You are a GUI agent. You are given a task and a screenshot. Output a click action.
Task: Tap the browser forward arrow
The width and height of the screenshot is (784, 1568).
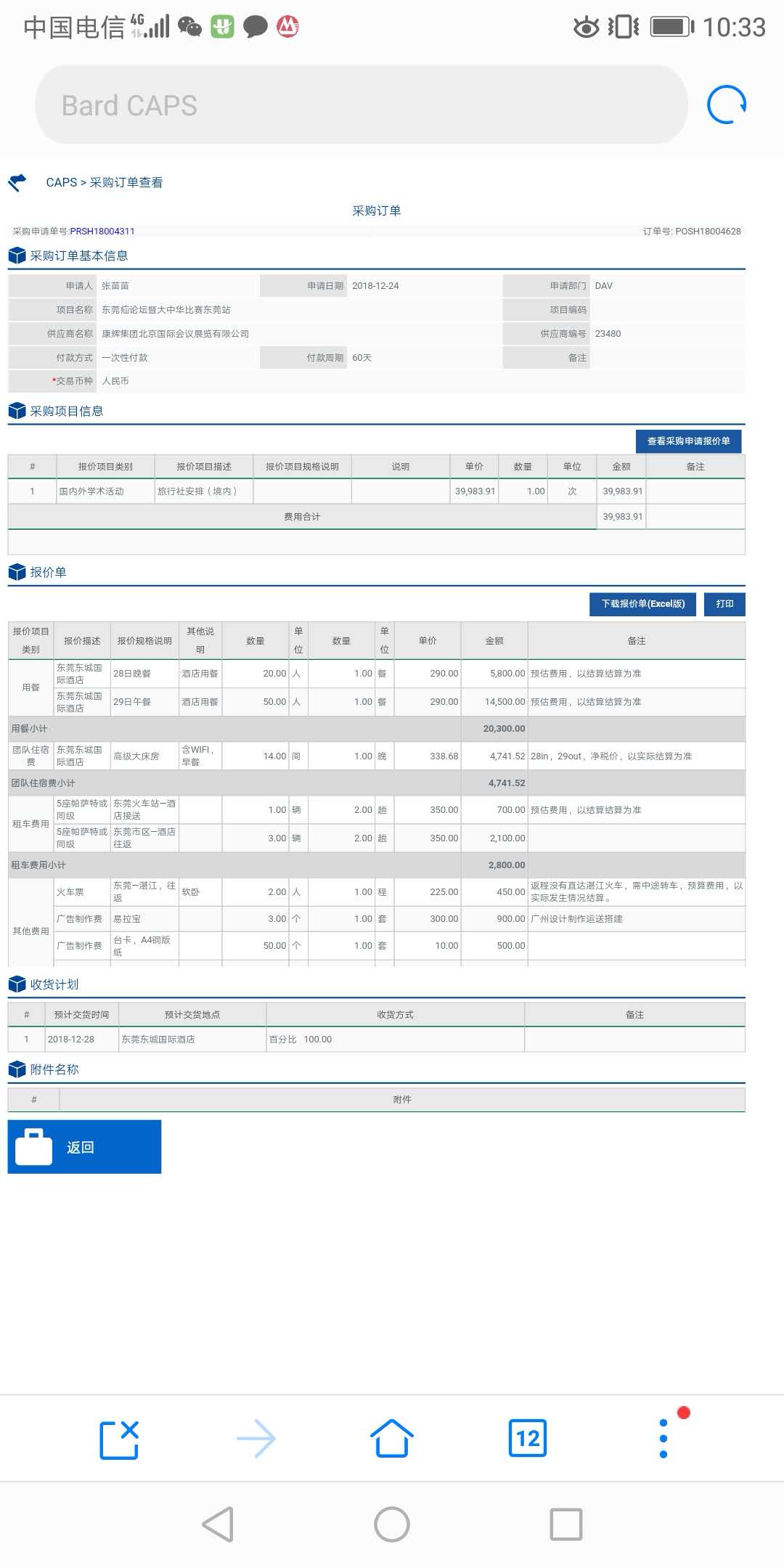tap(256, 1439)
